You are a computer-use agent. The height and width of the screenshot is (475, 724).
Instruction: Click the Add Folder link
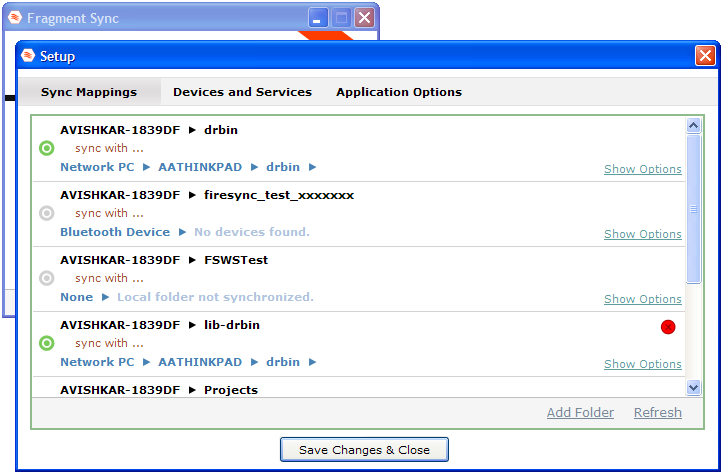click(x=580, y=412)
